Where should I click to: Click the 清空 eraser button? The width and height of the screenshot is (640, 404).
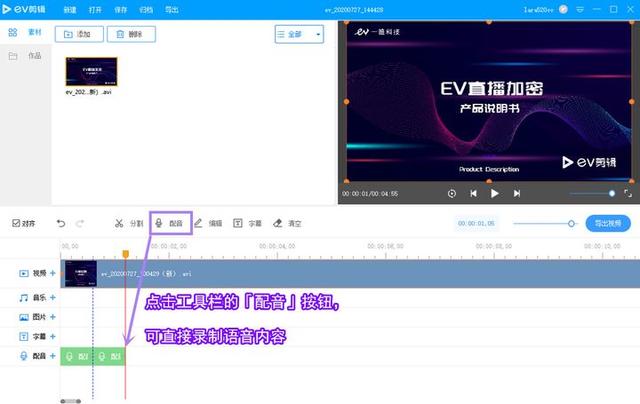coord(287,223)
